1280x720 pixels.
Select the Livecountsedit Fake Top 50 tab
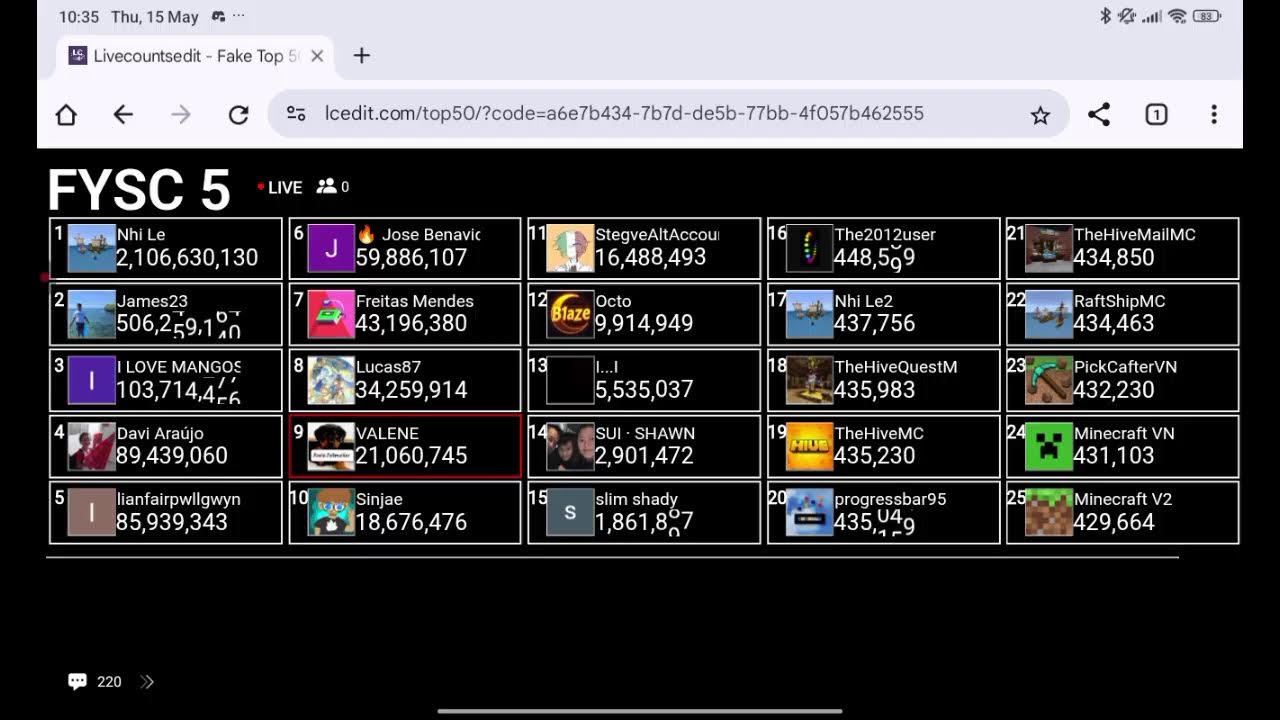(196, 56)
